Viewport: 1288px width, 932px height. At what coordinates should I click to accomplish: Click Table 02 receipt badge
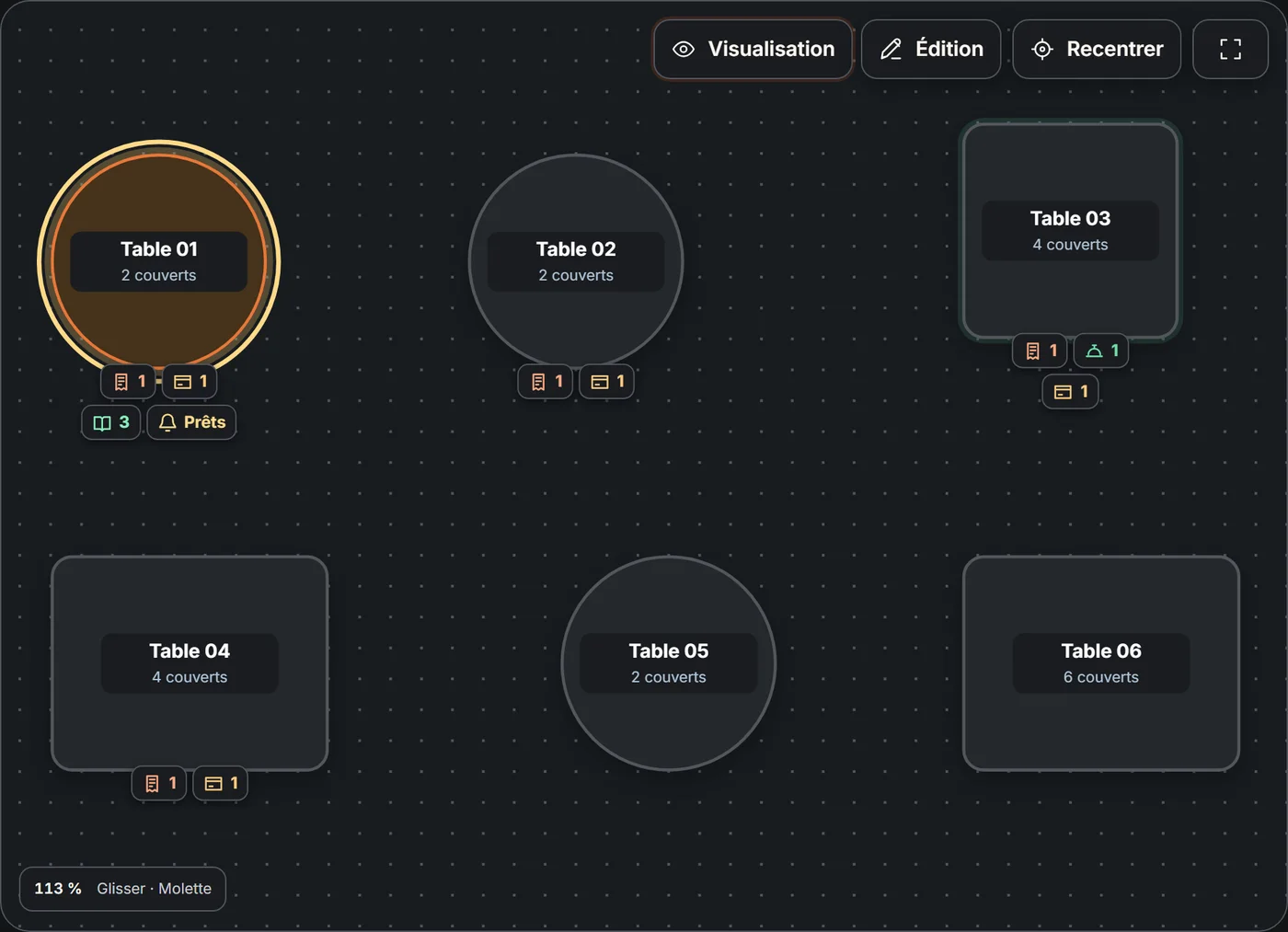pyautogui.click(x=546, y=381)
